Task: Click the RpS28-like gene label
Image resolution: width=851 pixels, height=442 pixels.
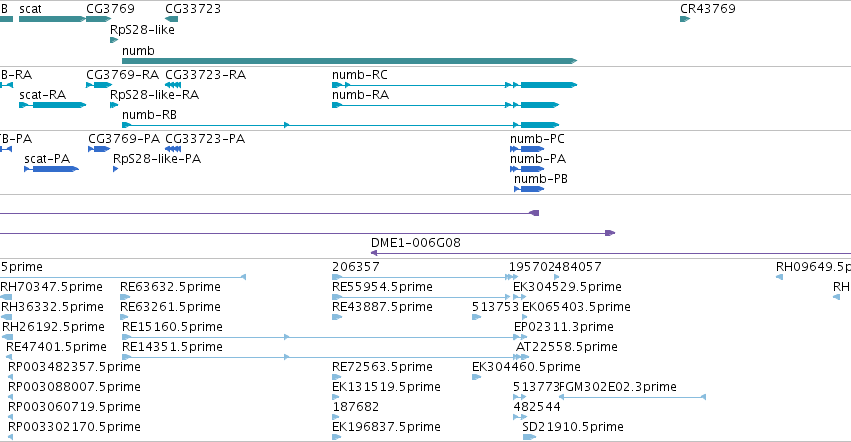Action: tap(142, 29)
